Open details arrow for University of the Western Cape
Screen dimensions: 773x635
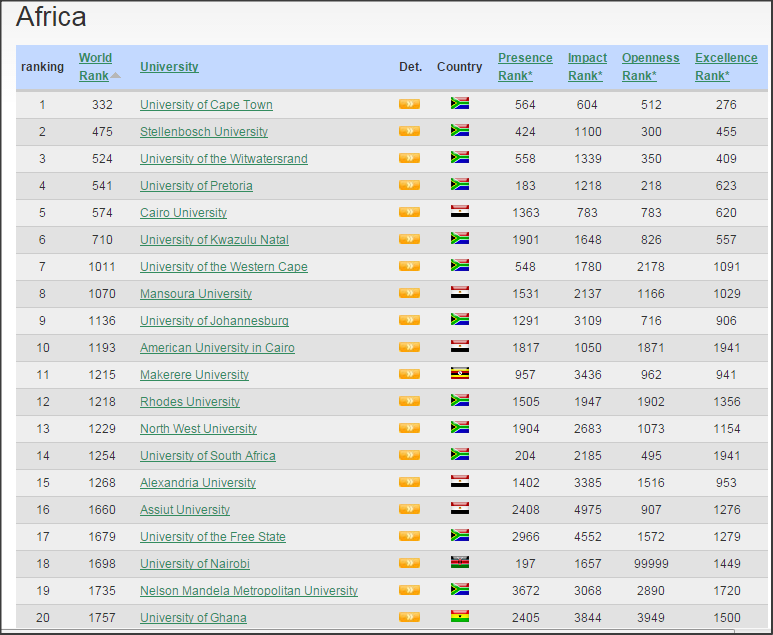[x=409, y=266]
